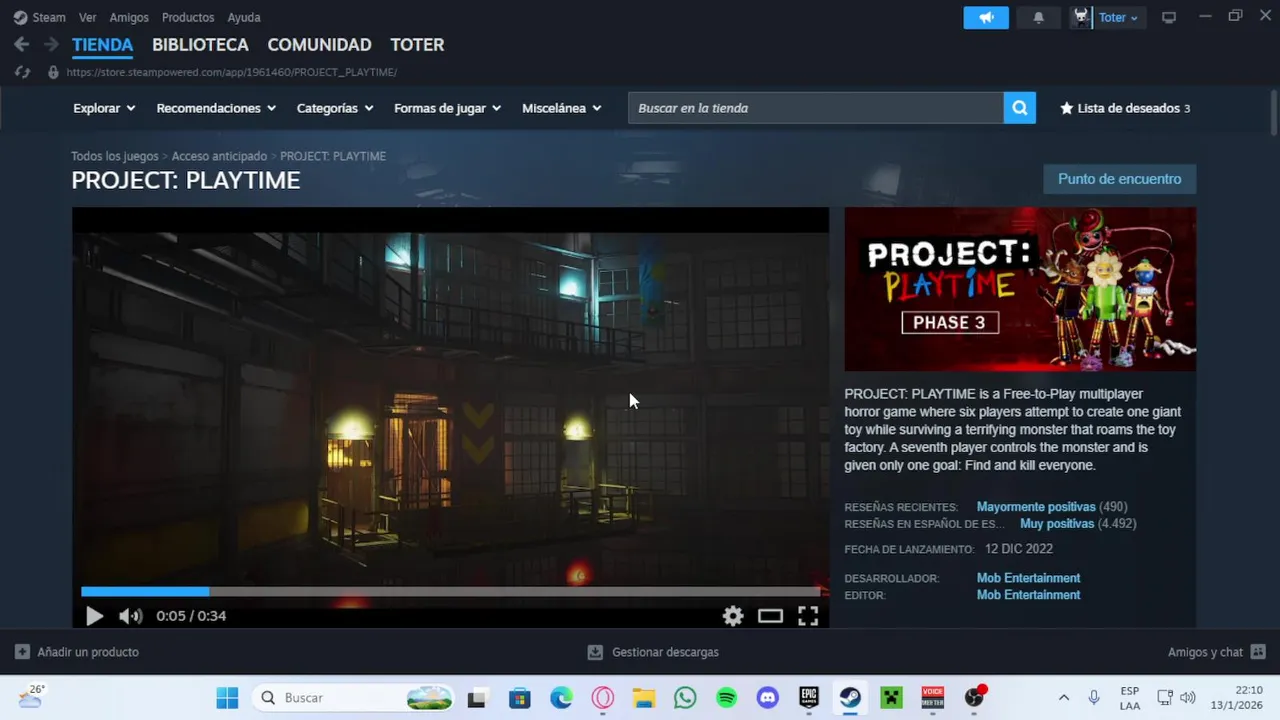Viewport: 1280px width, 720px height.
Task: Open the TOTER profile tab
Action: pos(417,45)
